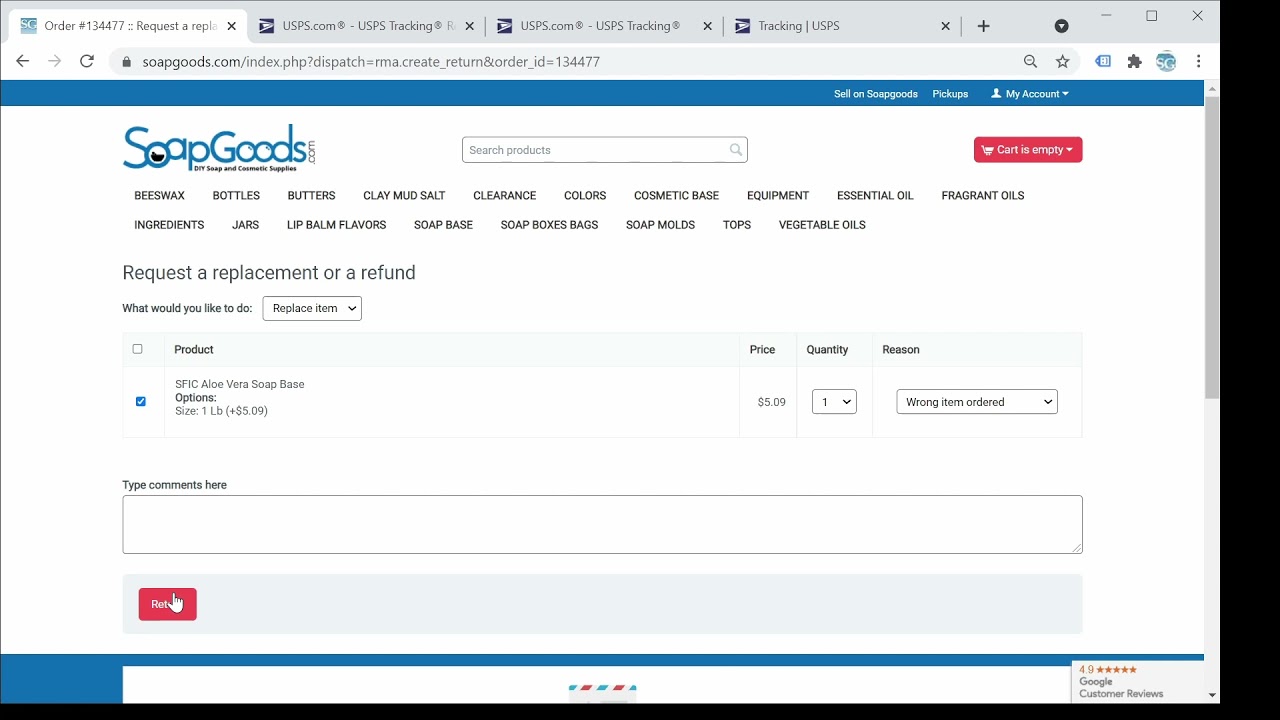Open the browser extensions puzzle icon
The width and height of the screenshot is (1280, 720).
point(1135,62)
